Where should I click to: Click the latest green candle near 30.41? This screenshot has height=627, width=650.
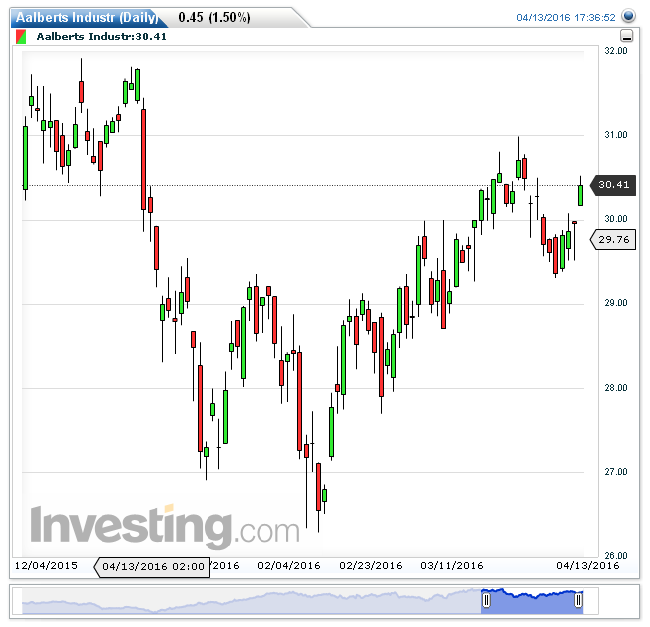pos(580,195)
